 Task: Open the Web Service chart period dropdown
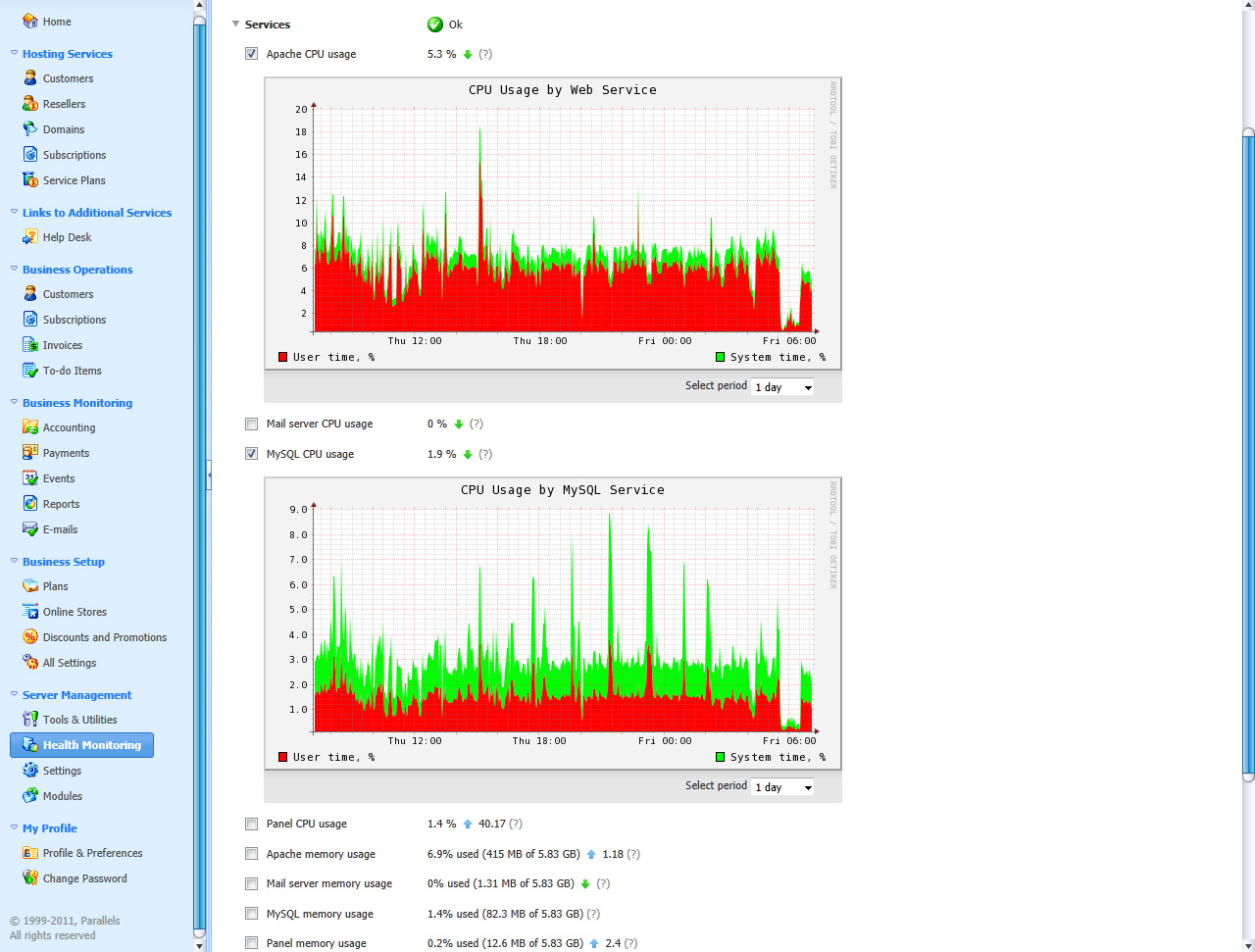(782, 387)
